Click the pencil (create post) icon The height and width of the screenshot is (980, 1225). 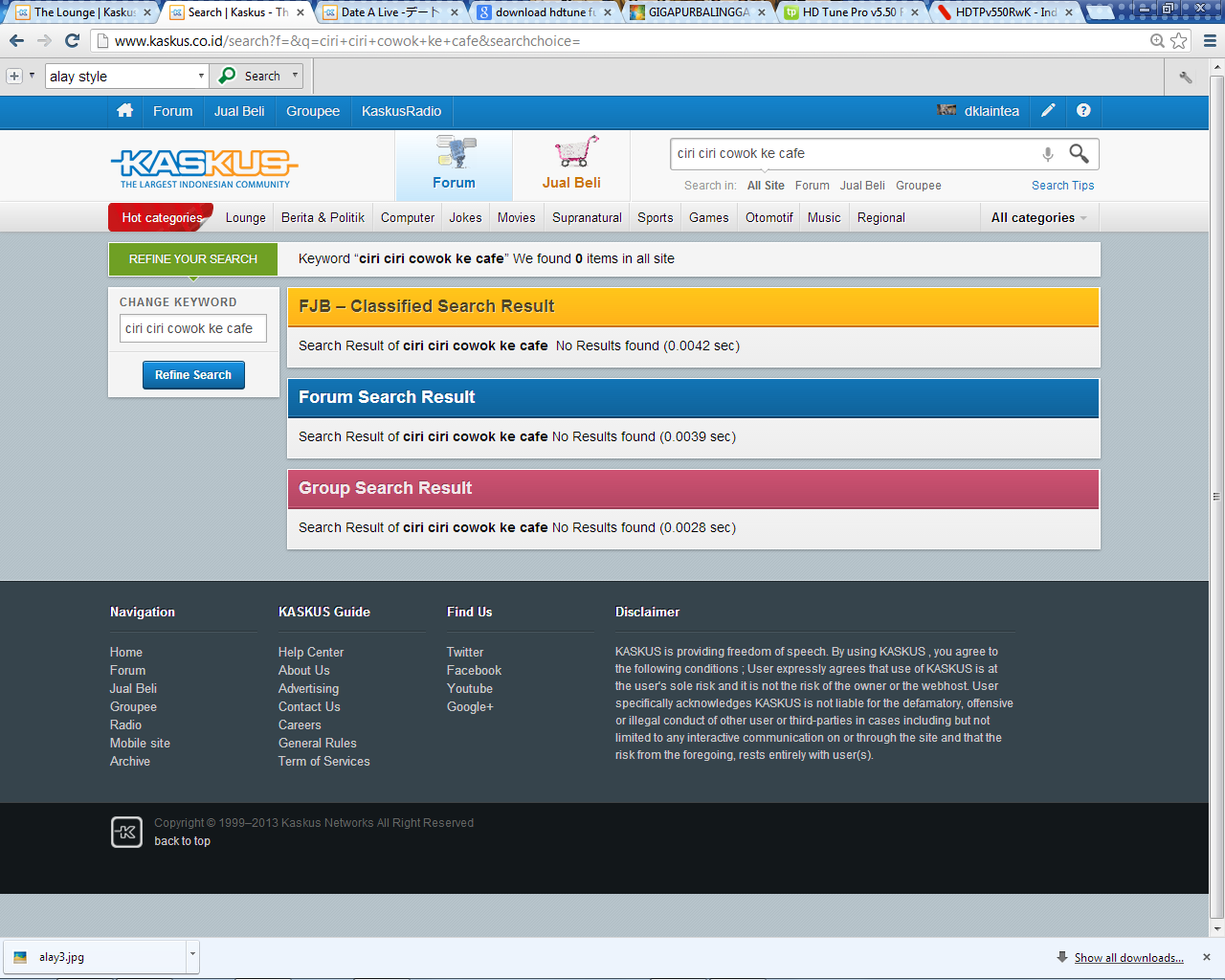pos(1048,110)
